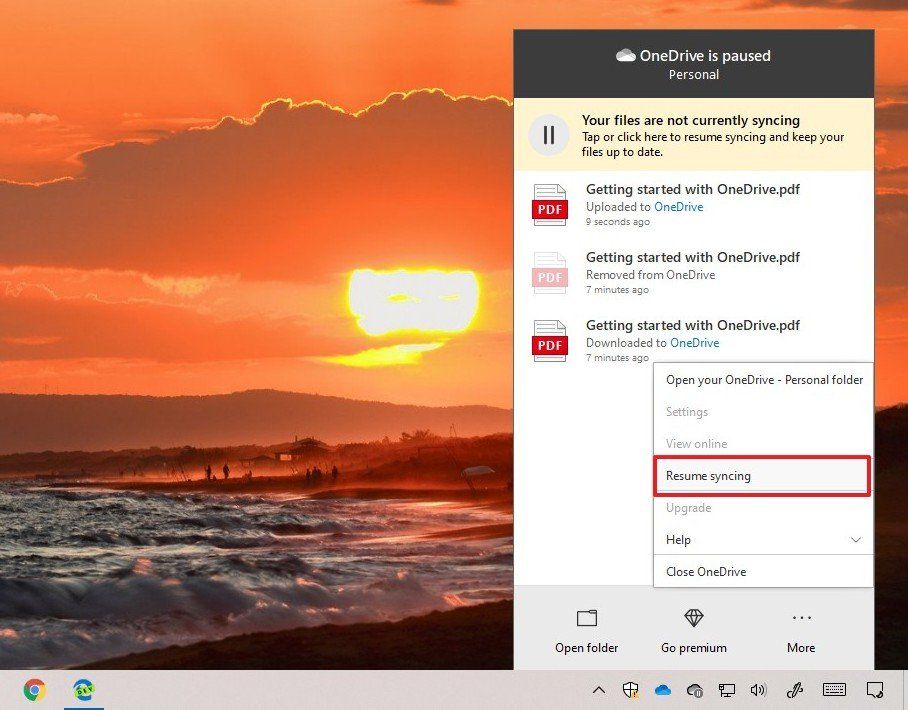
Task: Click the OneDrive cloud icon in system tray
Action: [663, 689]
